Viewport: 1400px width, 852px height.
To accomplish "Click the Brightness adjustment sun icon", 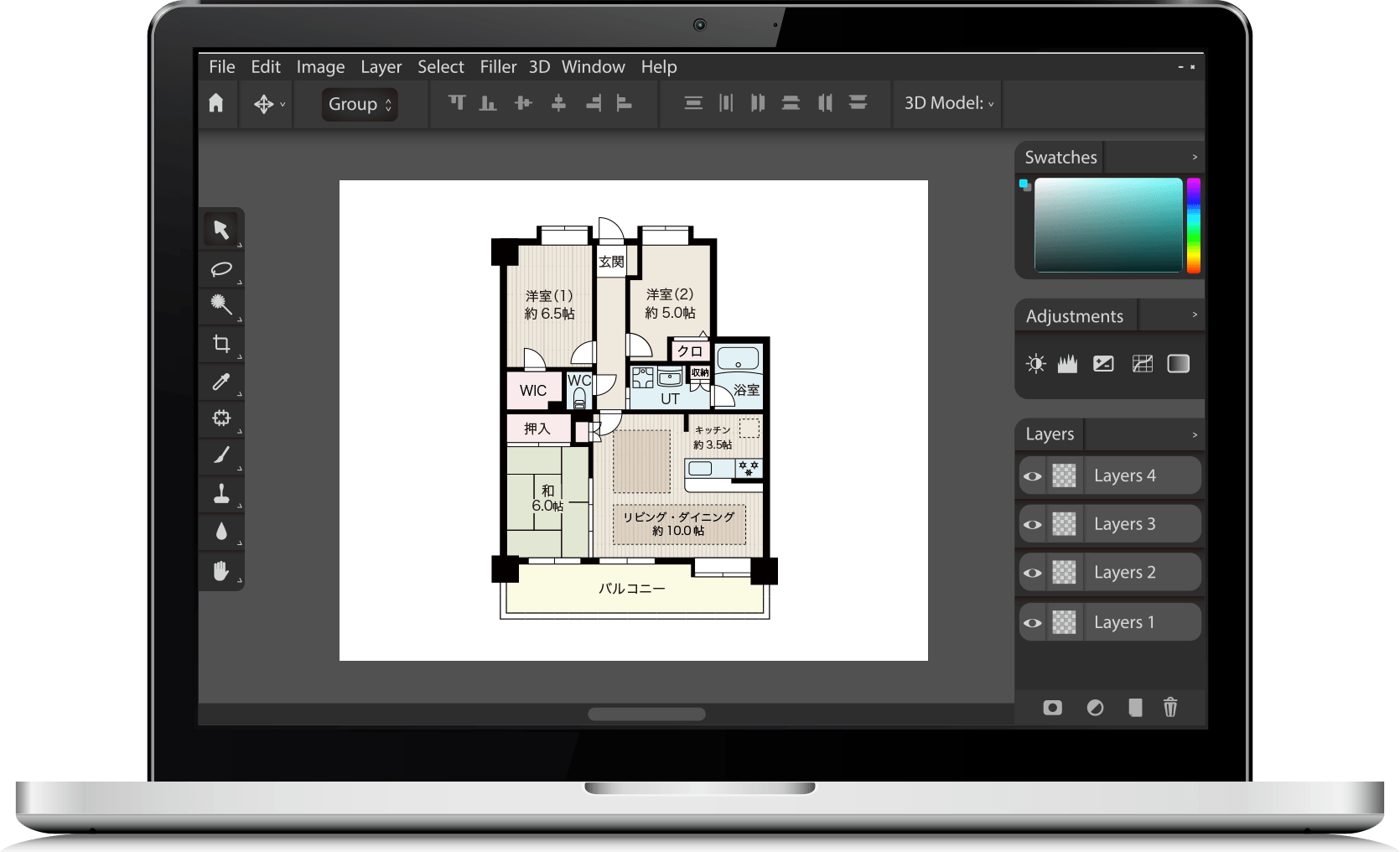I will click(1036, 364).
